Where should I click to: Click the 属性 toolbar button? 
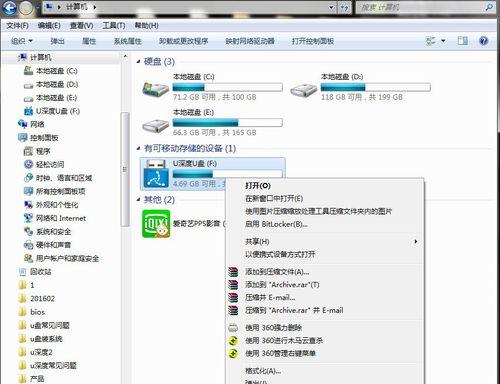click(x=89, y=41)
